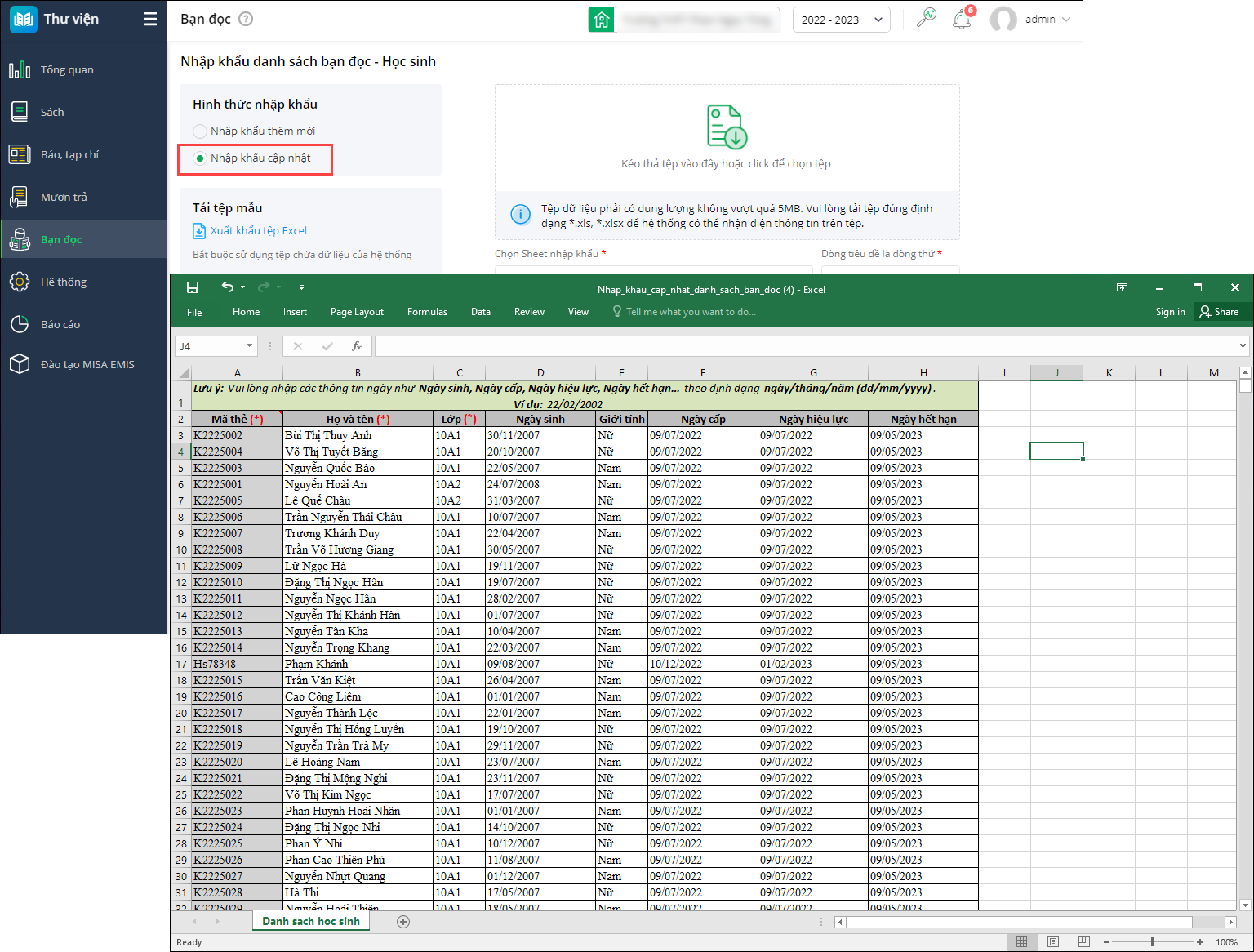This screenshot has height=952, width=1254.
Task: Click the Xuất khẩu tệp Excel link
Action: (x=258, y=231)
